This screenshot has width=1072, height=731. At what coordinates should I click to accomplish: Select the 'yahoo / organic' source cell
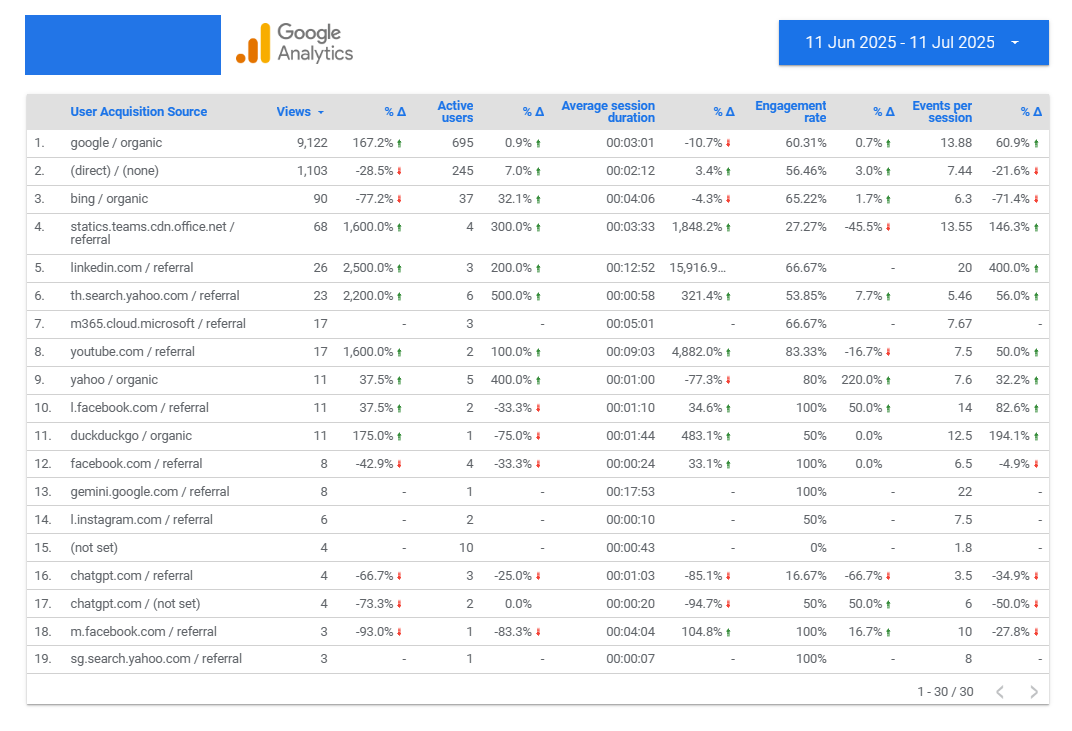tap(114, 380)
